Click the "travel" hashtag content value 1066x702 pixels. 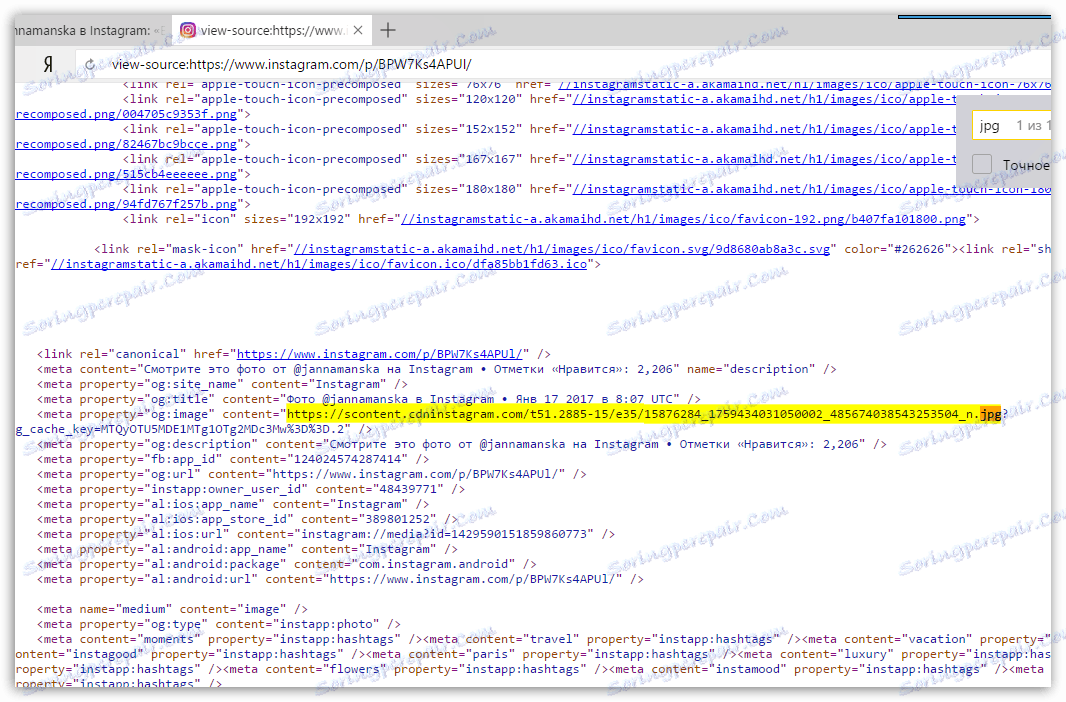click(x=551, y=639)
